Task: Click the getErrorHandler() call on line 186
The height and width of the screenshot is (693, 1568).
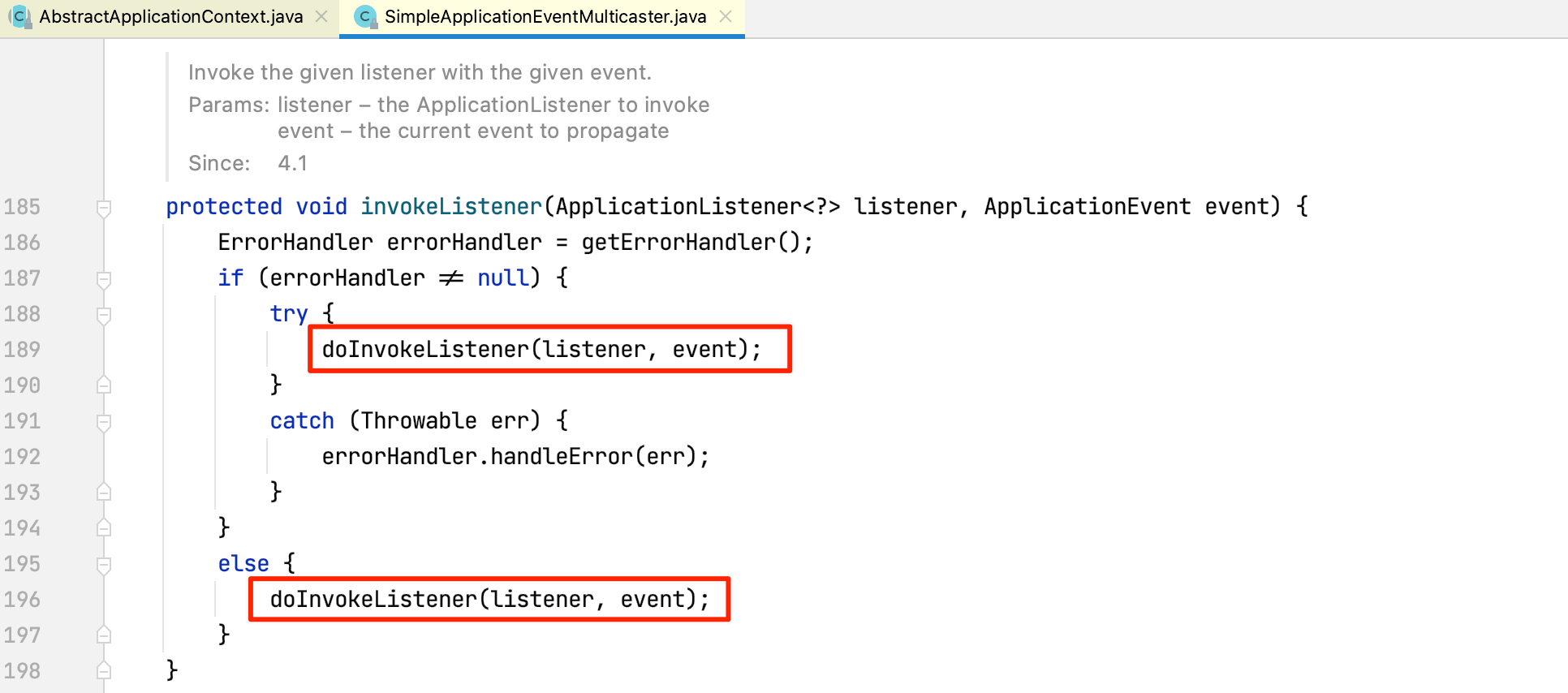Action: pyautogui.click(x=696, y=243)
